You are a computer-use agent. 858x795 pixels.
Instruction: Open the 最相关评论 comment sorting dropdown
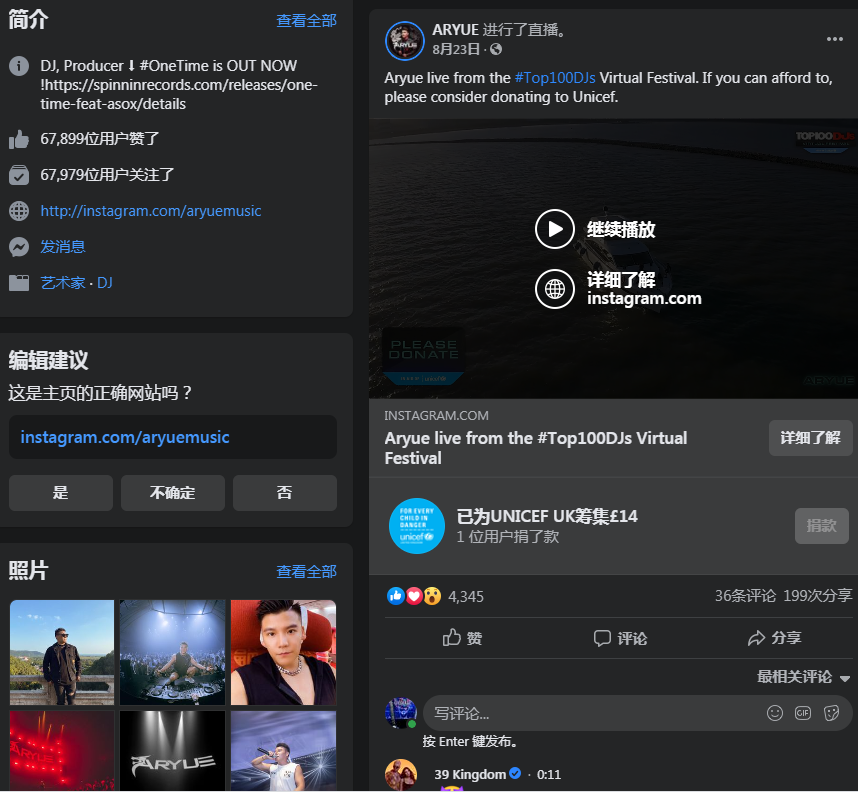pyautogui.click(x=803, y=677)
